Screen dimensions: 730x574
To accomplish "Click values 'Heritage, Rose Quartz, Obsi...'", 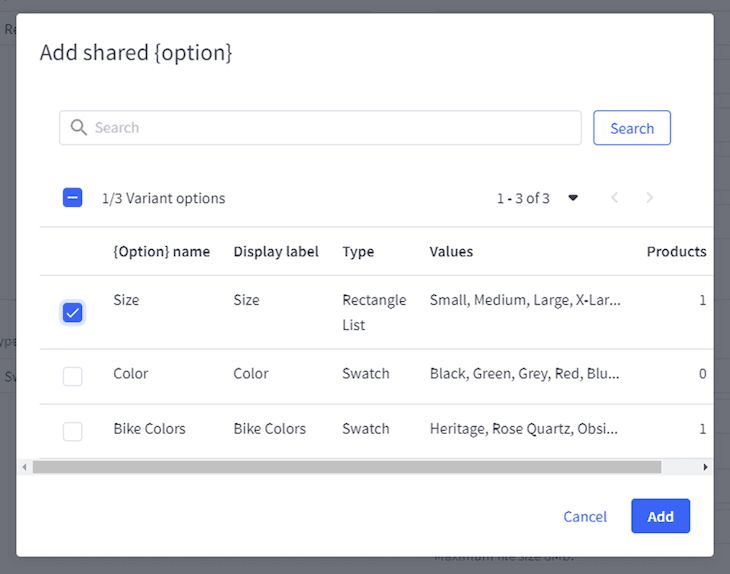I will coord(524,429).
